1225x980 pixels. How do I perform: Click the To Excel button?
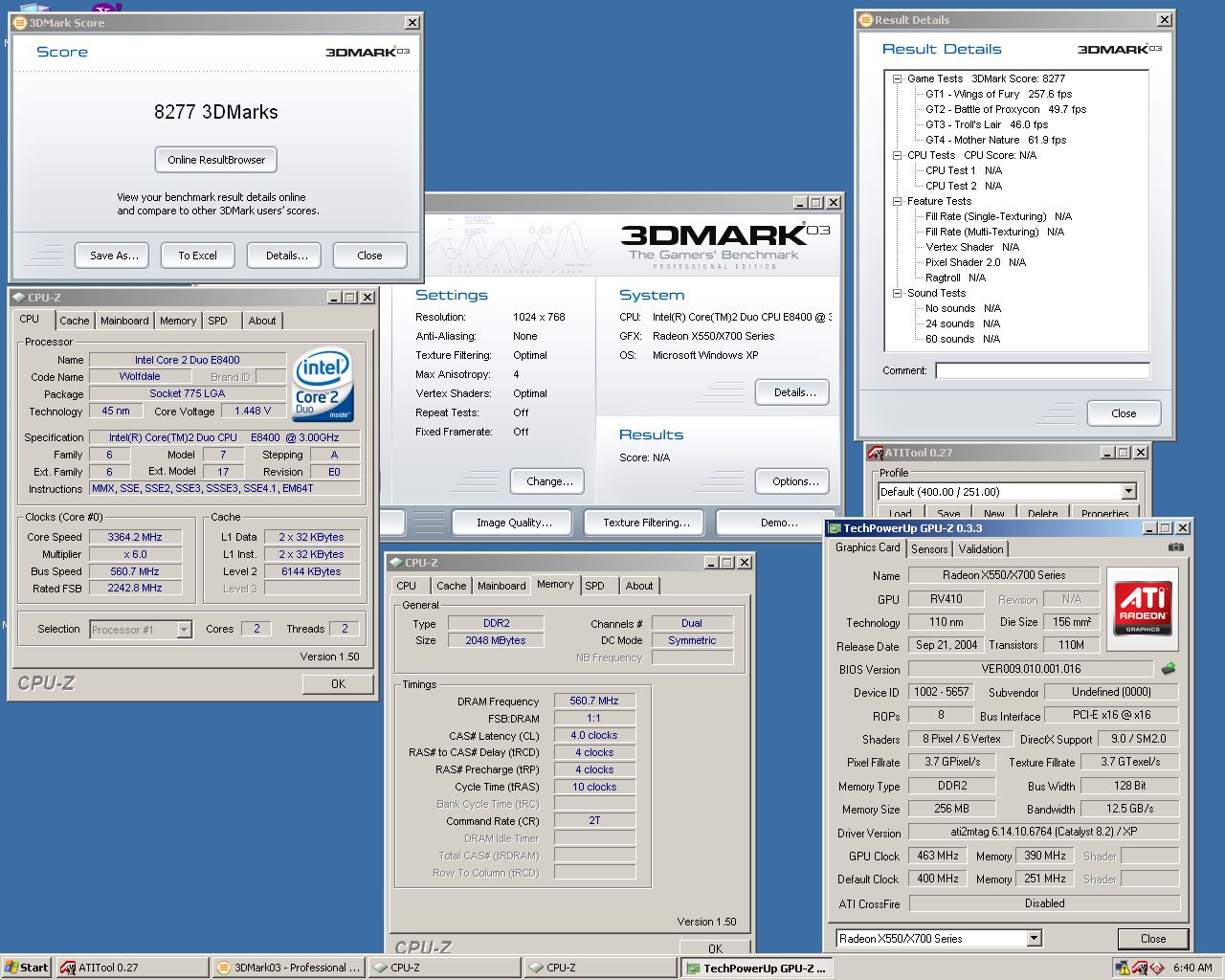click(x=197, y=256)
